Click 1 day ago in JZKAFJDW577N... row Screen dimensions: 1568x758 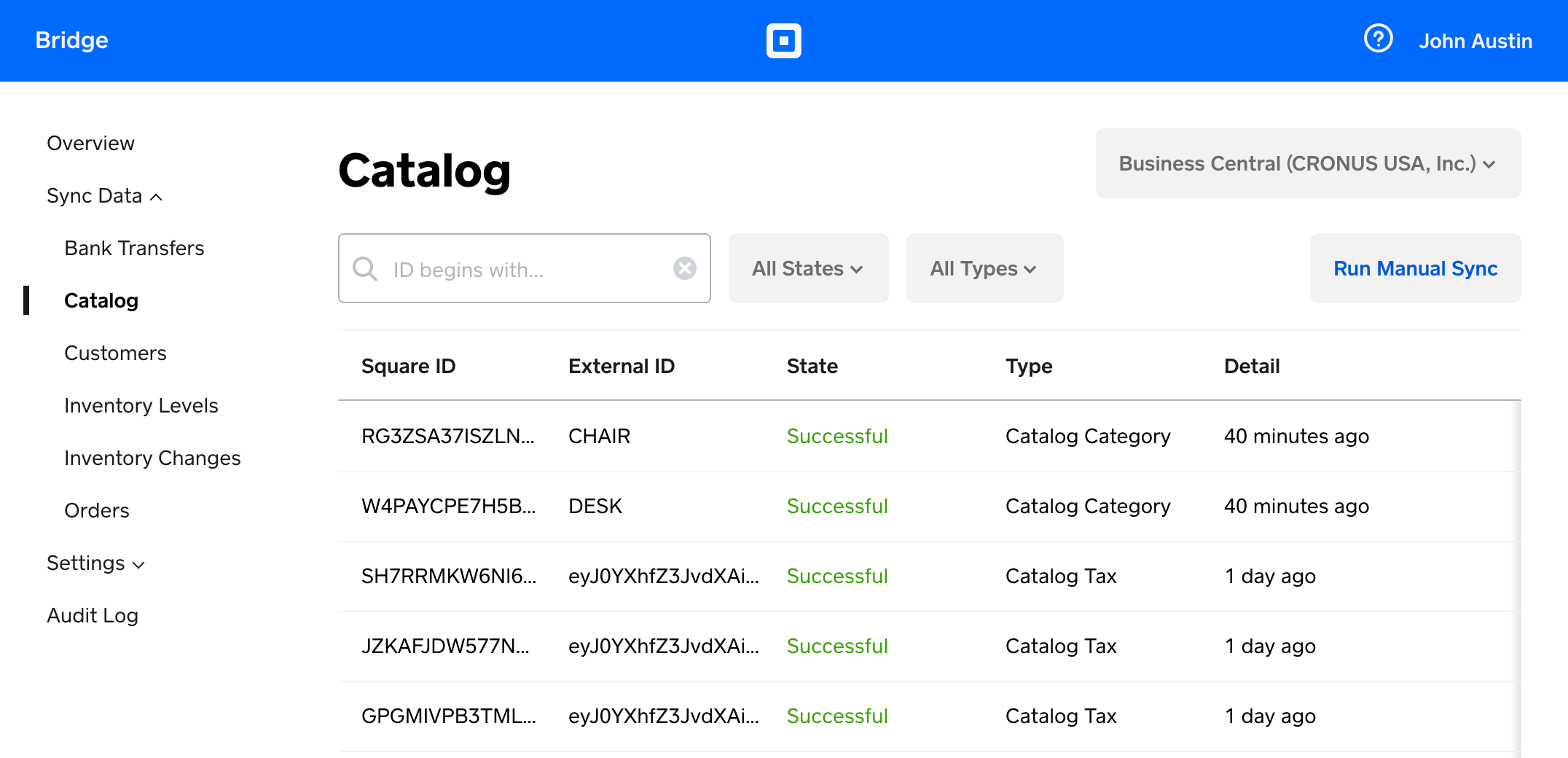tap(1270, 646)
